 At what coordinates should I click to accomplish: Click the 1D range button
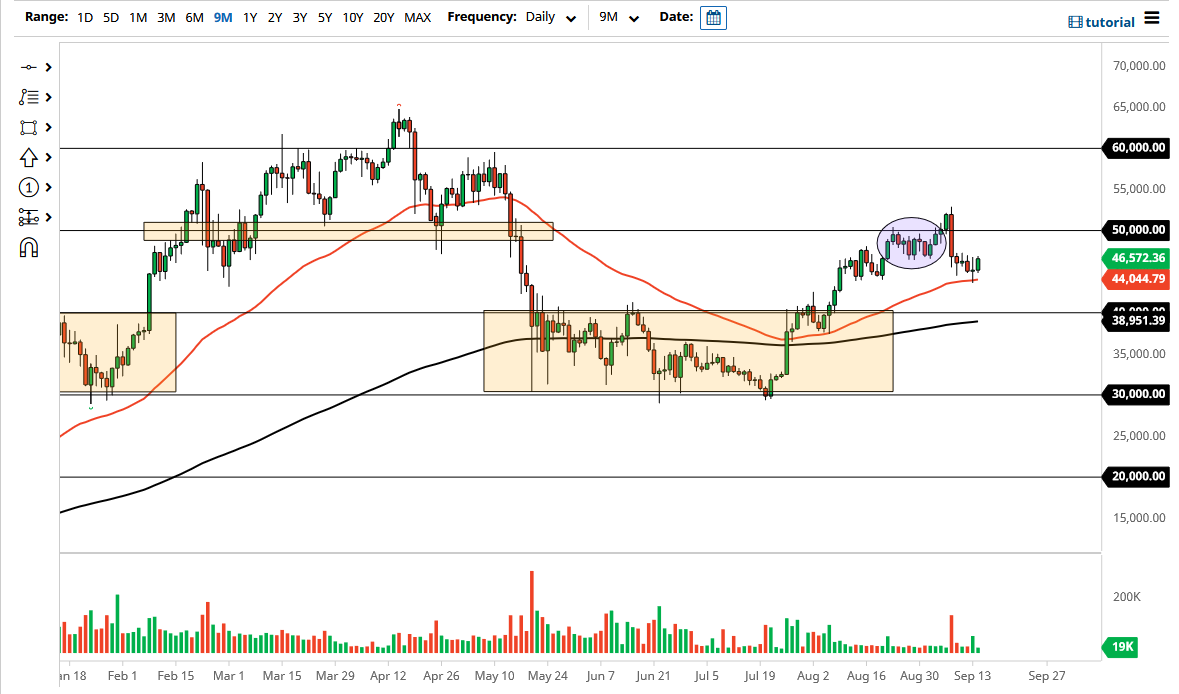point(85,17)
